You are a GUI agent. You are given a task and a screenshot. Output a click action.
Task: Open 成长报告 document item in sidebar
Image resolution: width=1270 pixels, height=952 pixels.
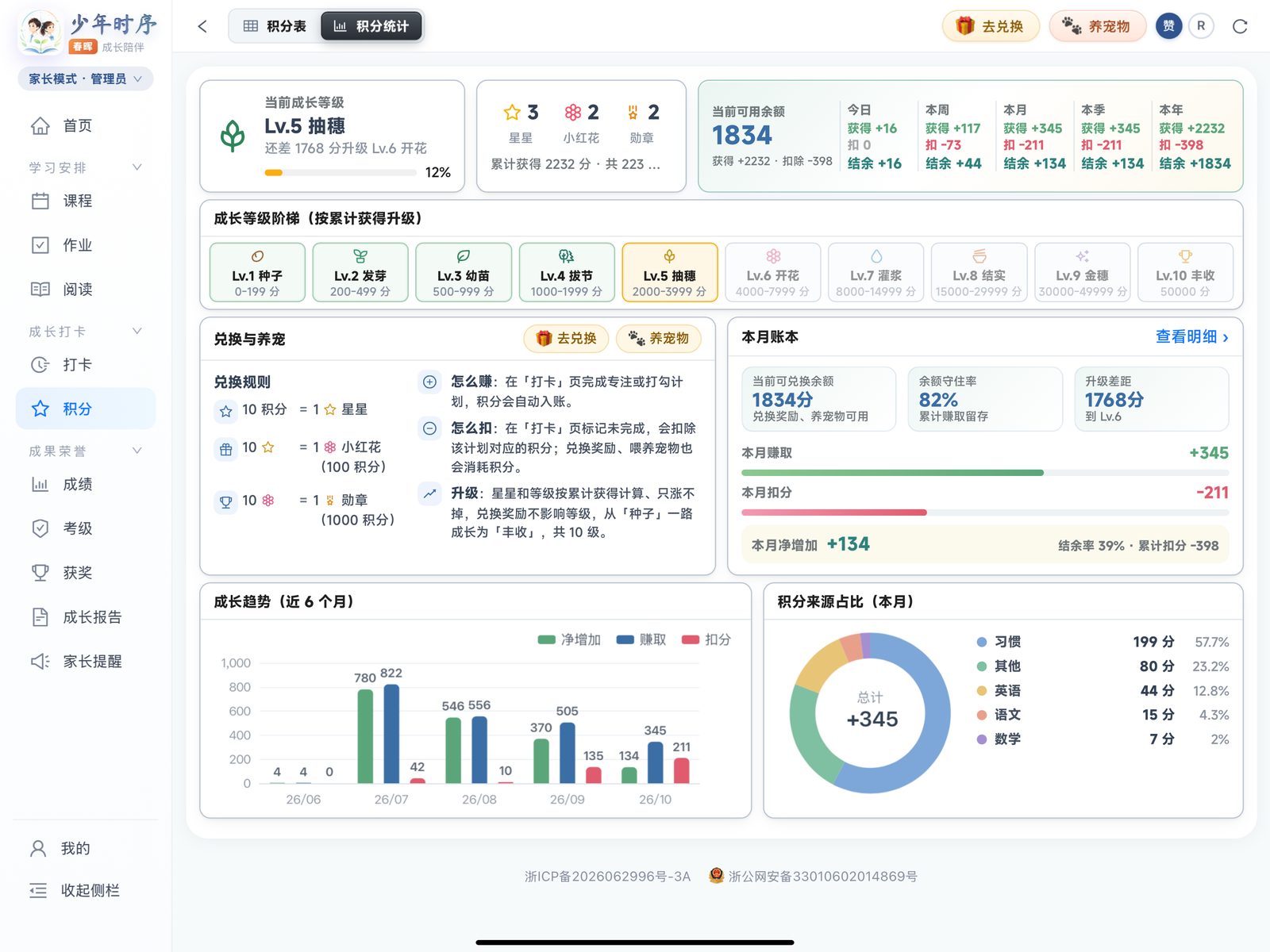pyautogui.click(x=86, y=617)
